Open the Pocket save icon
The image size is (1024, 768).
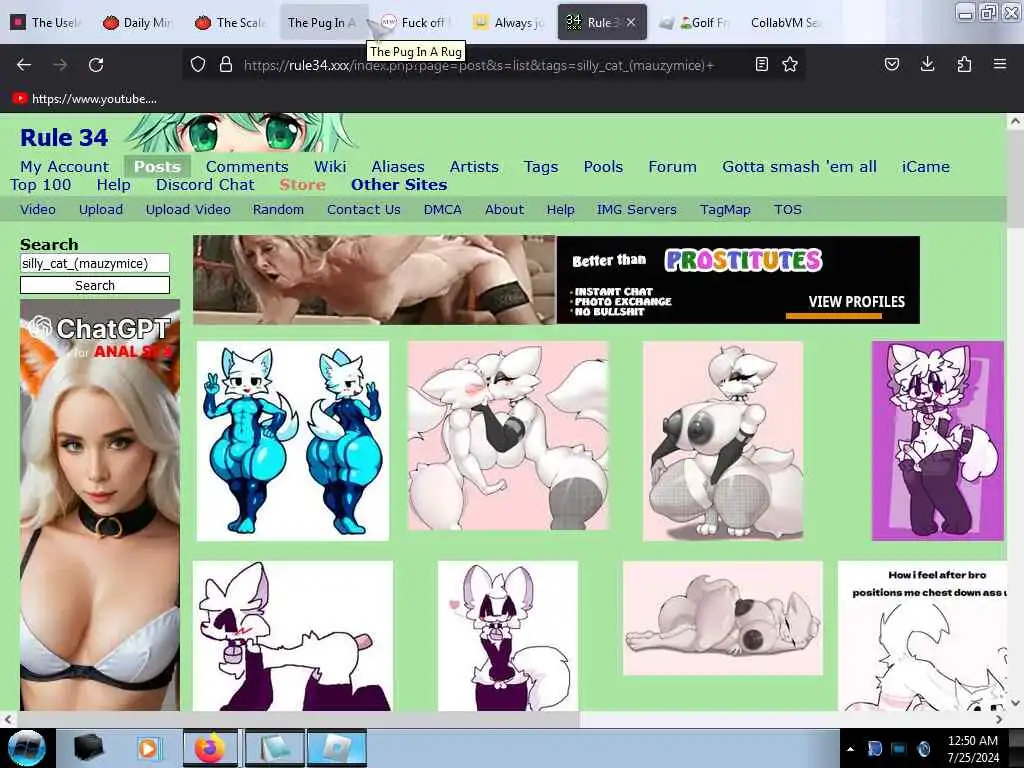point(892,64)
